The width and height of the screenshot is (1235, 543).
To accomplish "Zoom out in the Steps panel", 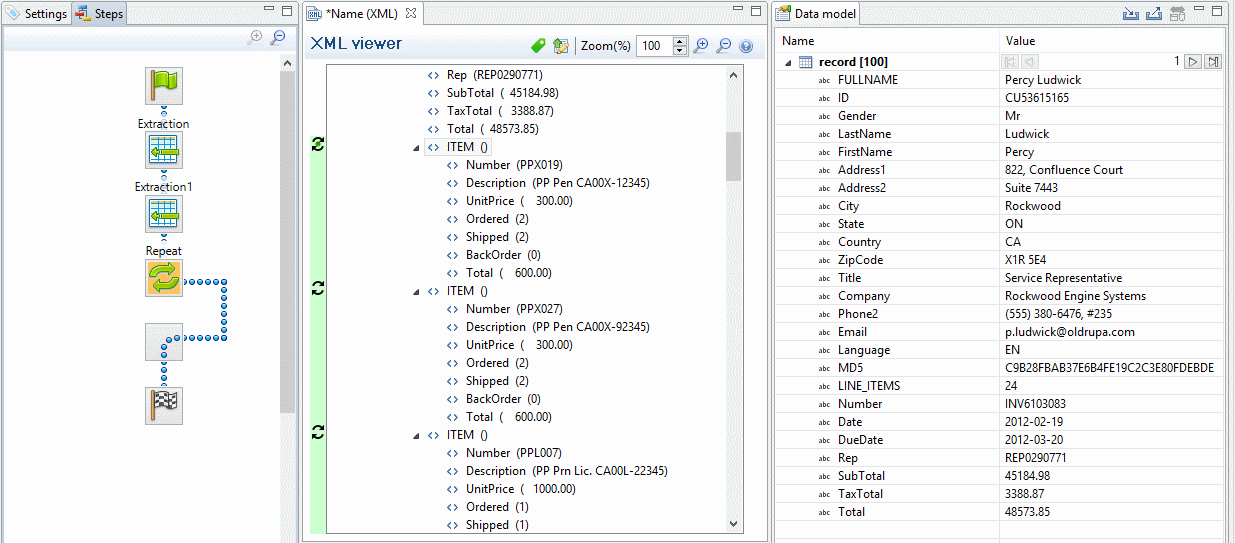I will click(x=277, y=37).
